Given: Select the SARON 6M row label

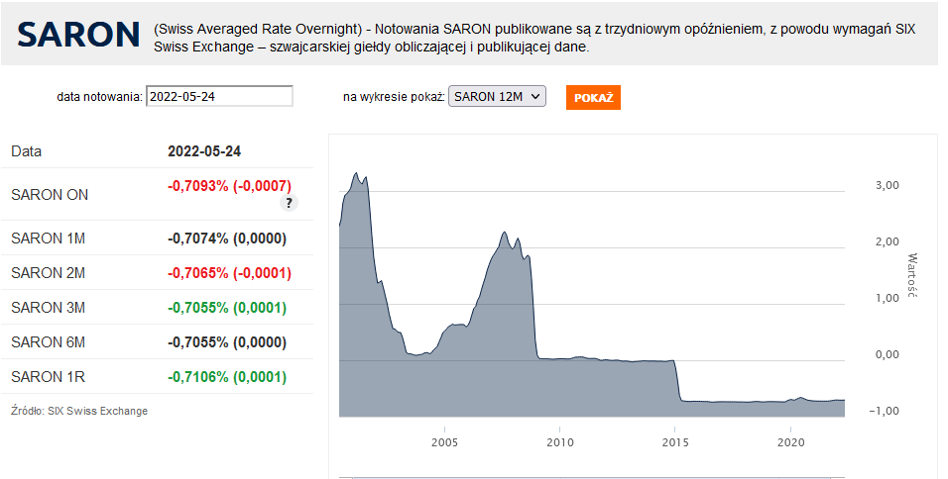Looking at the screenshot, I should tap(48, 342).
